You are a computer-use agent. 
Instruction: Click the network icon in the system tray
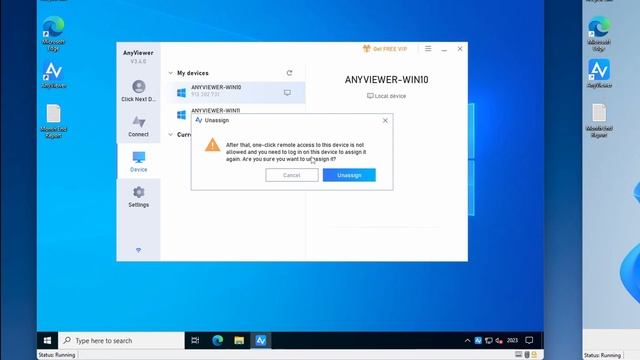pos(489,340)
